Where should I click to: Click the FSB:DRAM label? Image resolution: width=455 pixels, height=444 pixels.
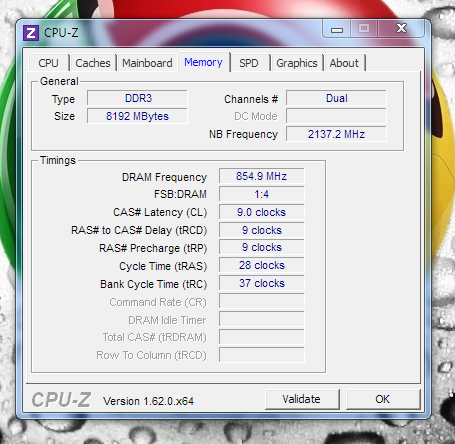pyautogui.click(x=180, y=194)
